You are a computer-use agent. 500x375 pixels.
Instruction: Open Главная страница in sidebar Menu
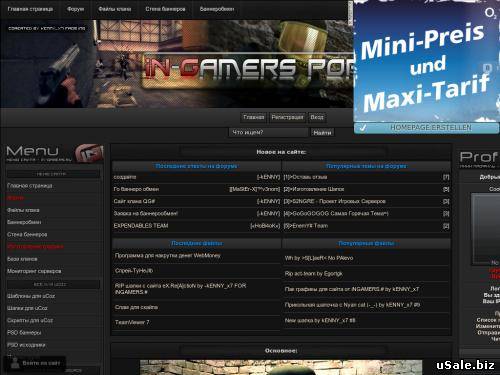point(30,186)
